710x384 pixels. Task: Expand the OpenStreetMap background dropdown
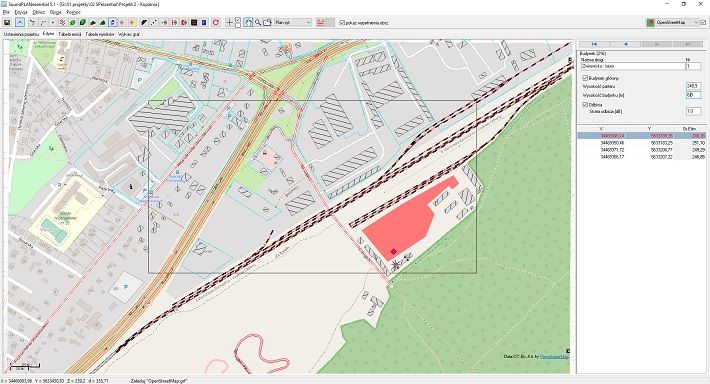(x=696, y=22)
